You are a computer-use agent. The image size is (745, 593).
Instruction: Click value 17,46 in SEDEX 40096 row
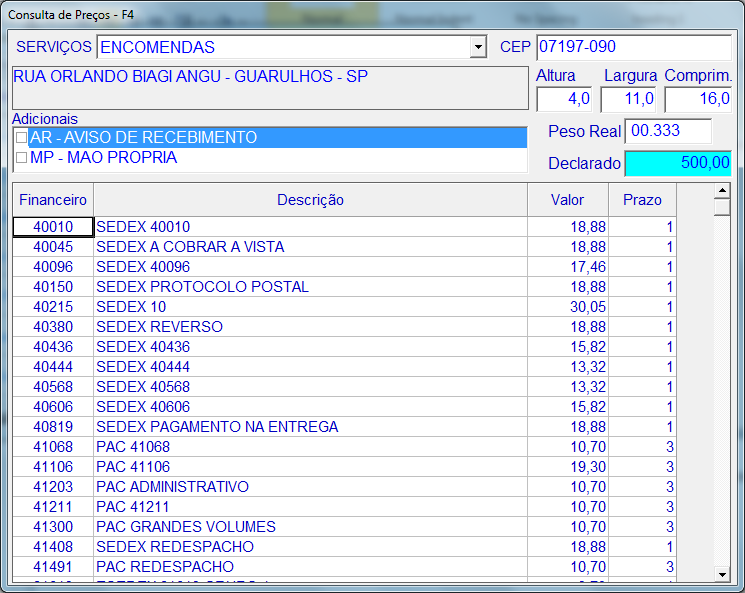pyautogui.click(x=568, y=267)
